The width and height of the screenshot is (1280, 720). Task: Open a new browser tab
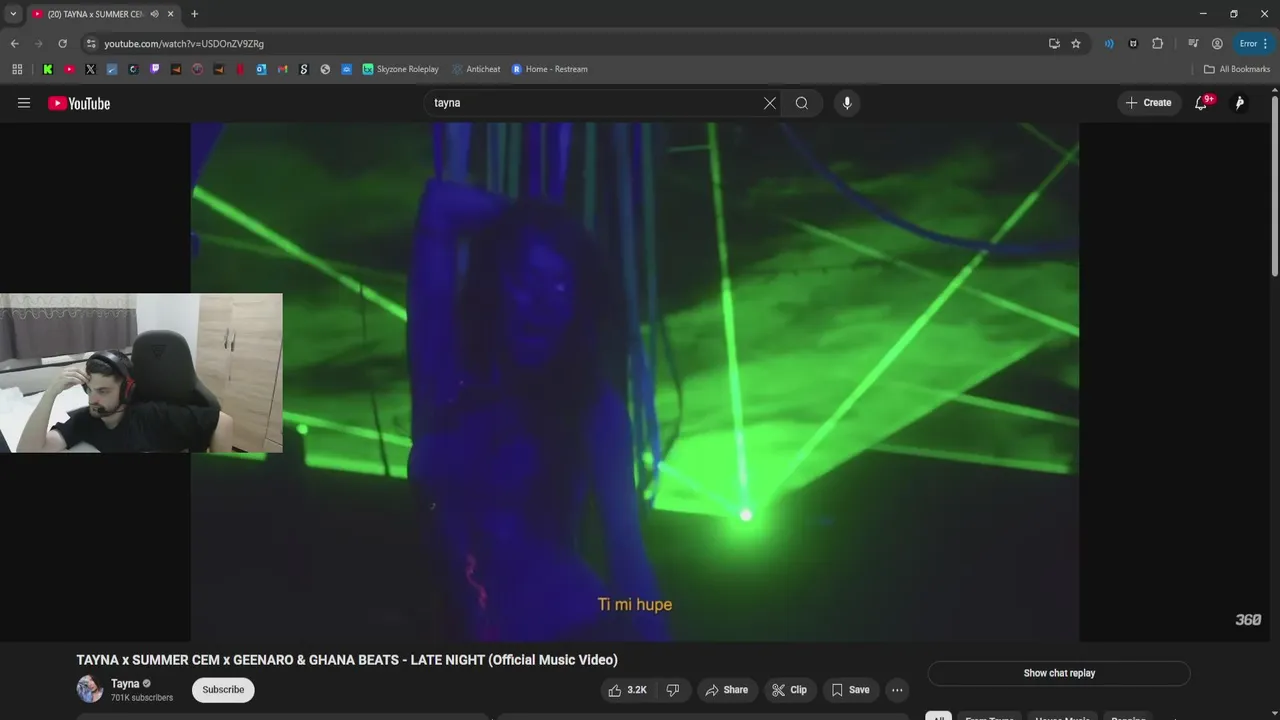(194, 14)
